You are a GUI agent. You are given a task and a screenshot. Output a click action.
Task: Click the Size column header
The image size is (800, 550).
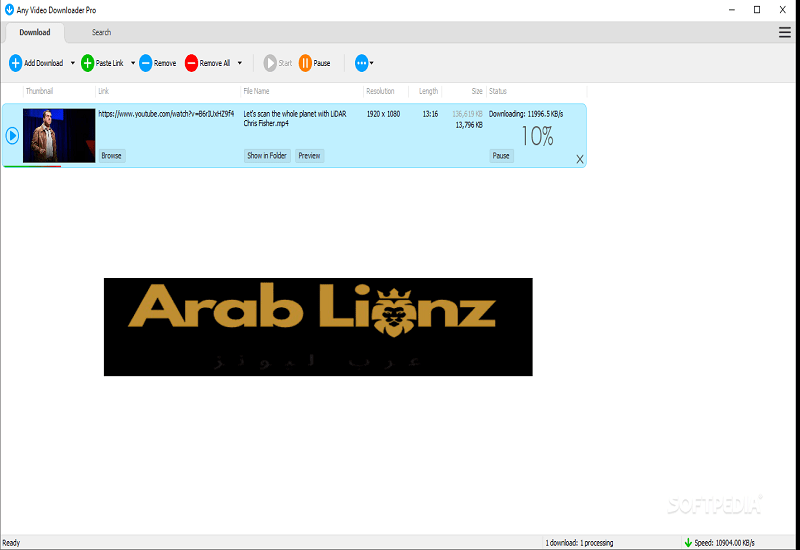coord(477,91)
